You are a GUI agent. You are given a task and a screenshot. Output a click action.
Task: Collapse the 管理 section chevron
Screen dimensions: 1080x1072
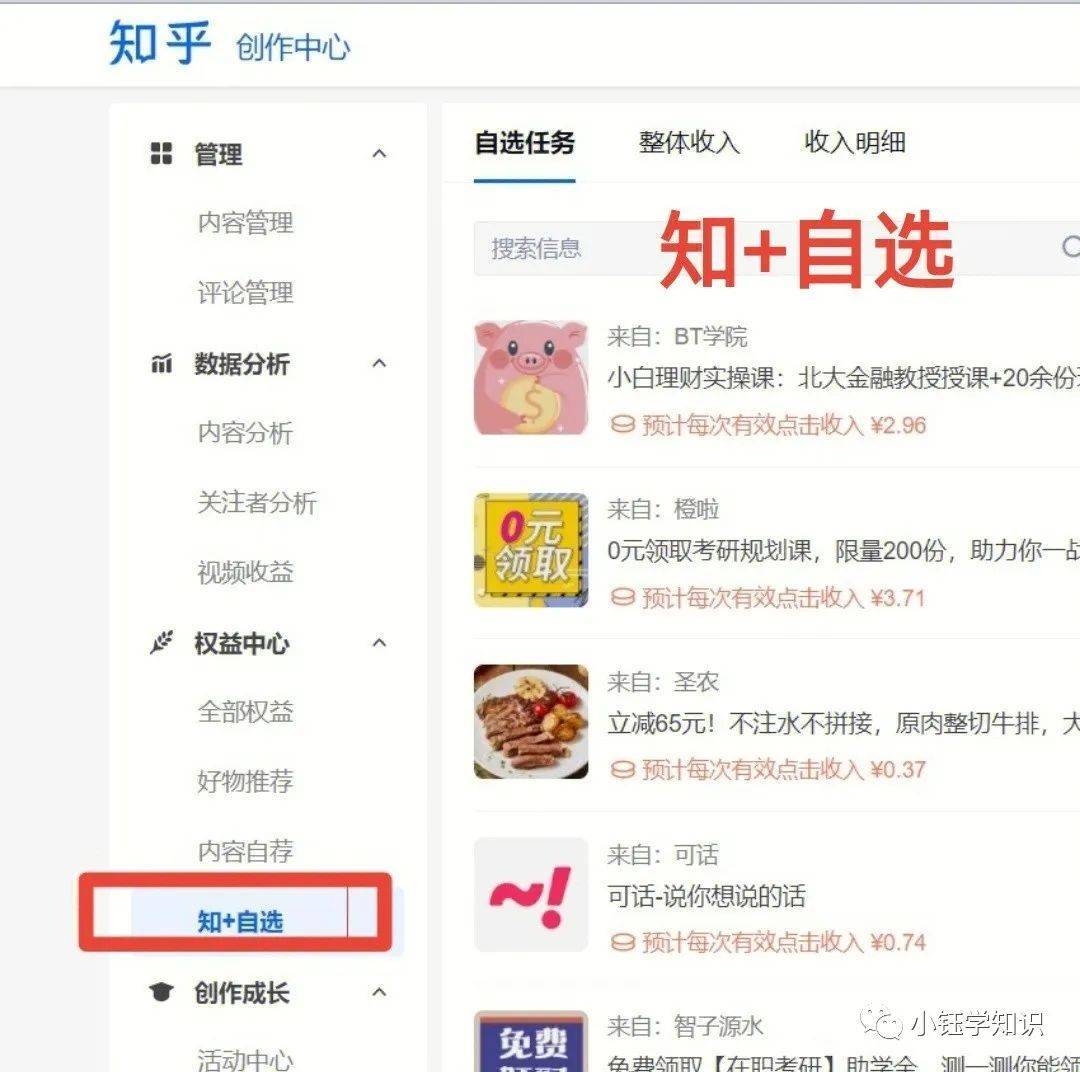click(379, 154)
